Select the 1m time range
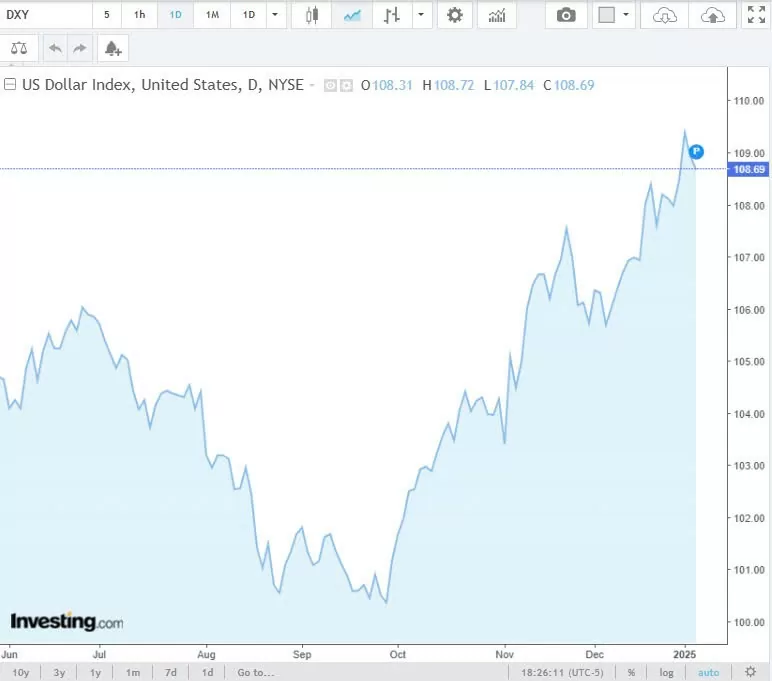Viewport: 772px width, 681px height. coord(132,672)
